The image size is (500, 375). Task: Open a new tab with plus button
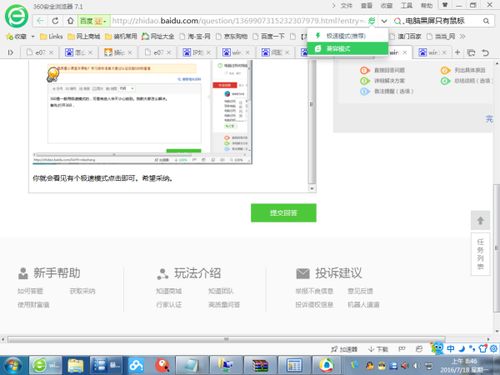[x=457, y=52]
